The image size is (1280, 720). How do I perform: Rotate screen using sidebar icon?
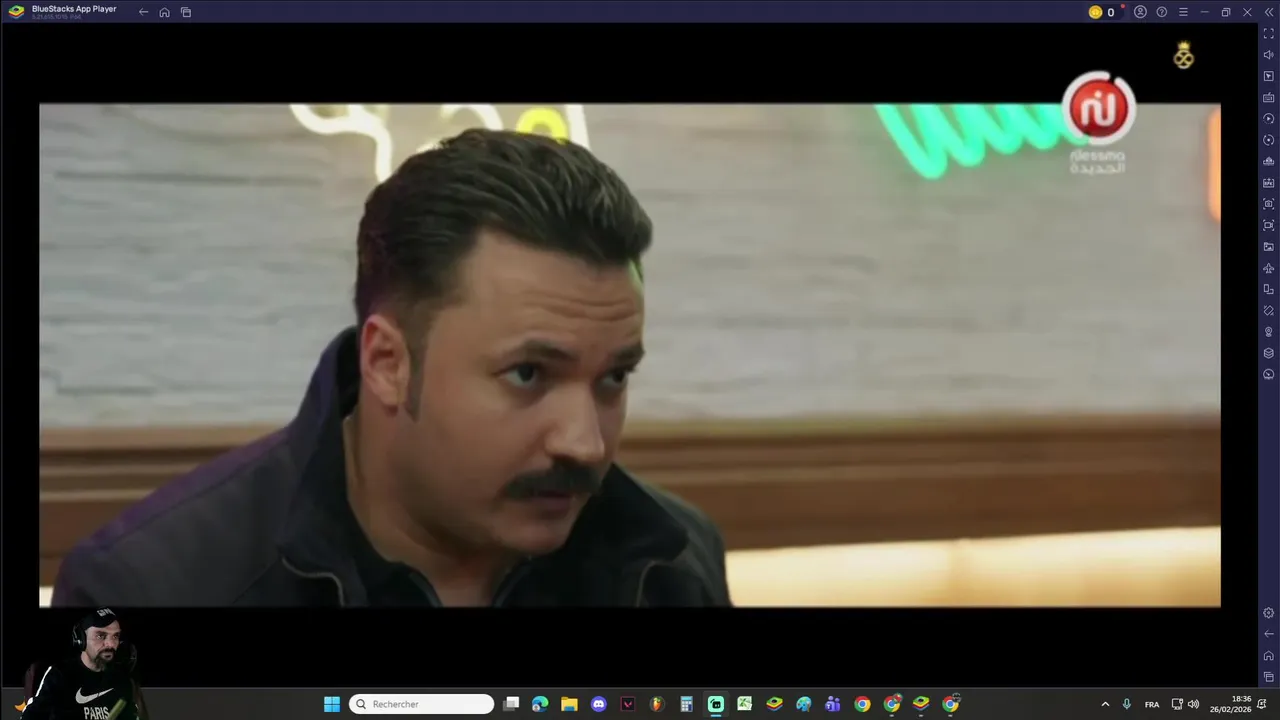click(1268, 289)
